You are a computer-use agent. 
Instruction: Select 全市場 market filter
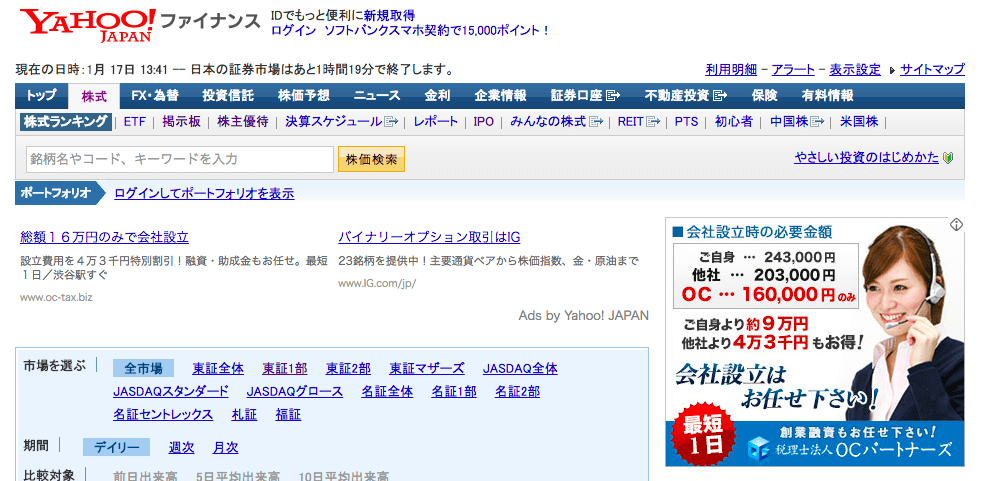pyautogui.click(x=143, y=368)
